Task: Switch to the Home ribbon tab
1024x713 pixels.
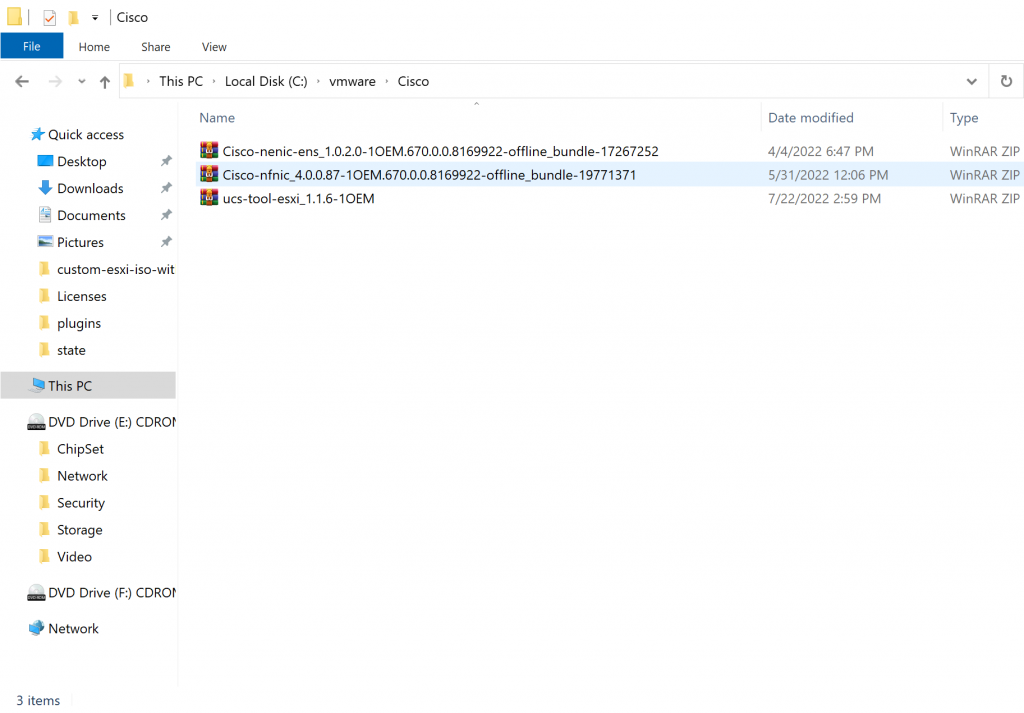Action: [x=94, y=46]
